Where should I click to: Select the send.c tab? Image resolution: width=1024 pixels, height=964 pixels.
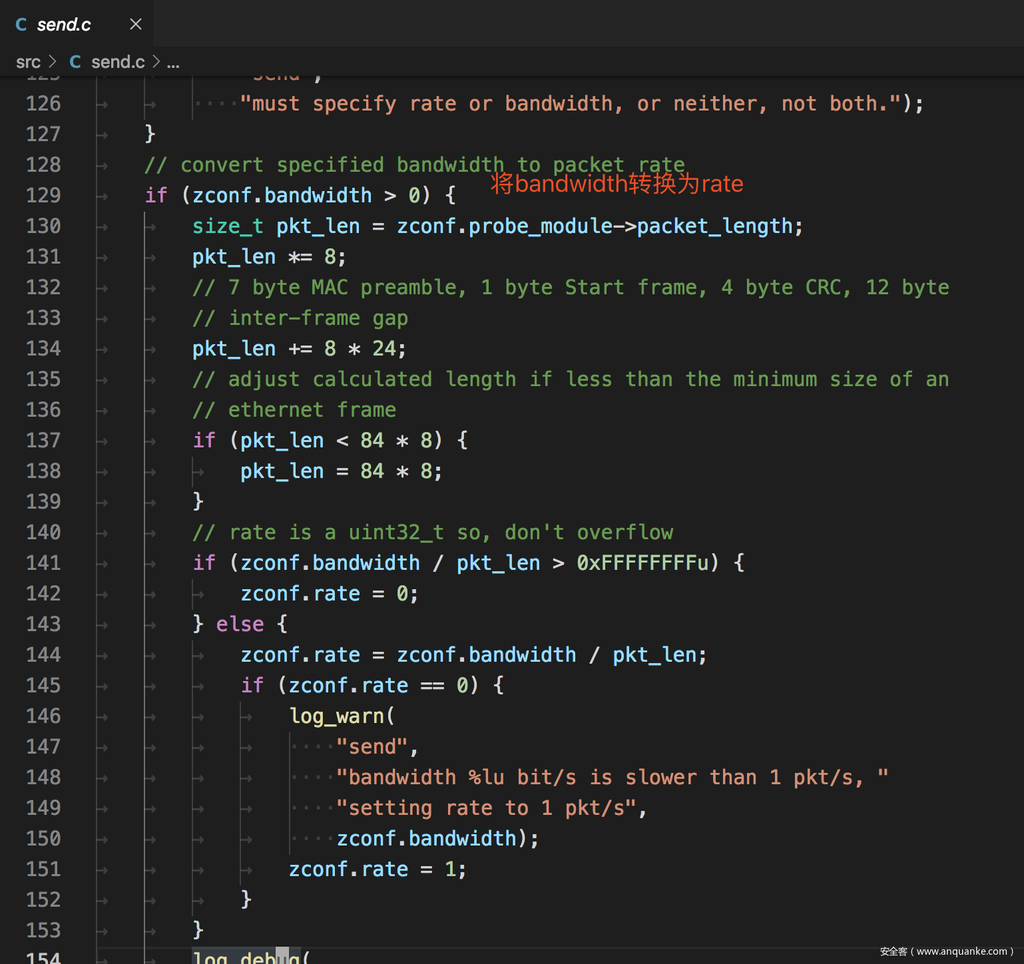point(64,24)
